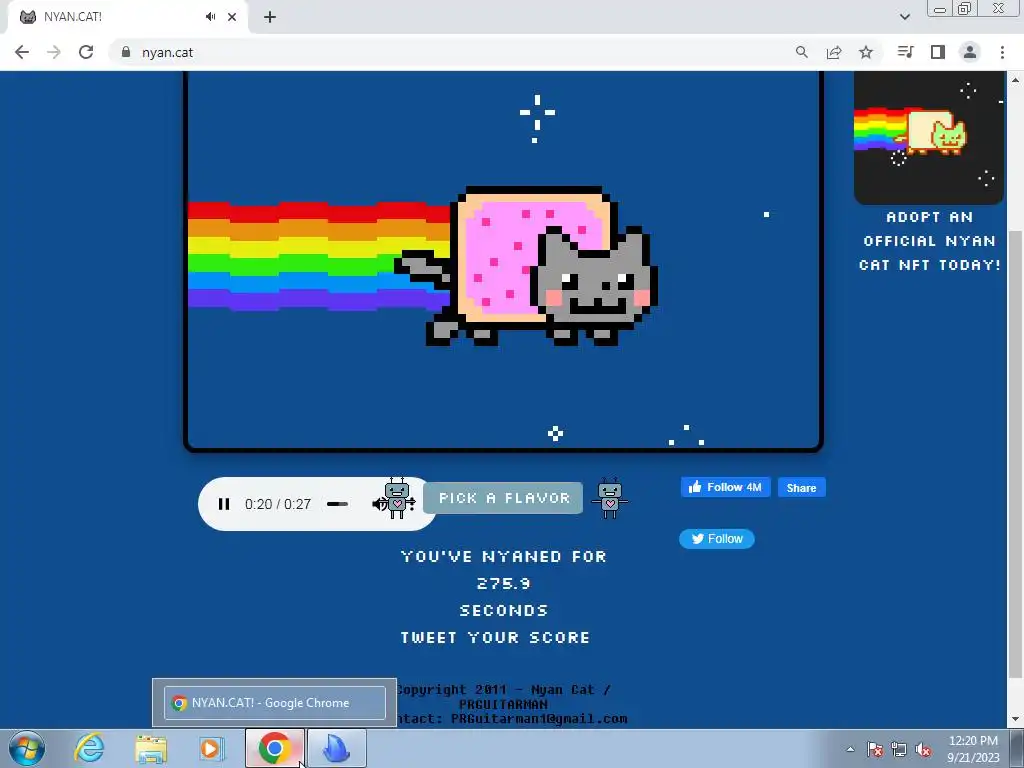Open Chrome three-dot menu
Screen dimensions: 1024x768
(x=1002, y=52)
